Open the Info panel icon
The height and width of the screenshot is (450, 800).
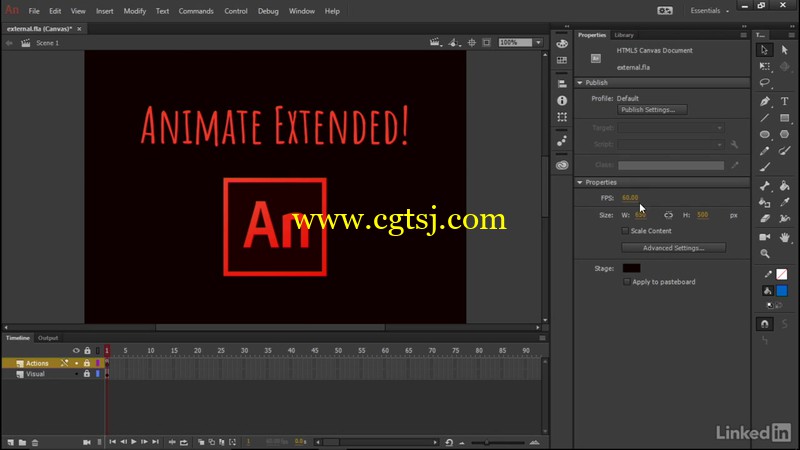pos(562,101)
